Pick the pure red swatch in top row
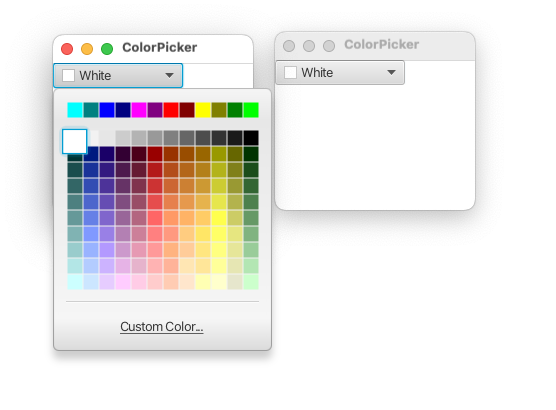The height and width of the screenshot is (410, 556). pos(171,110)
